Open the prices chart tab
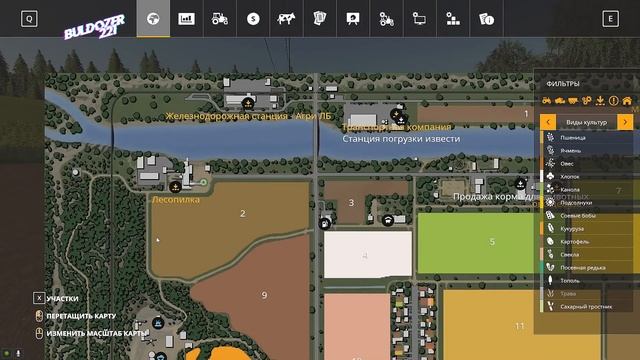The width and height of the screenshot is (640, 360). click(x=186, y=19)
